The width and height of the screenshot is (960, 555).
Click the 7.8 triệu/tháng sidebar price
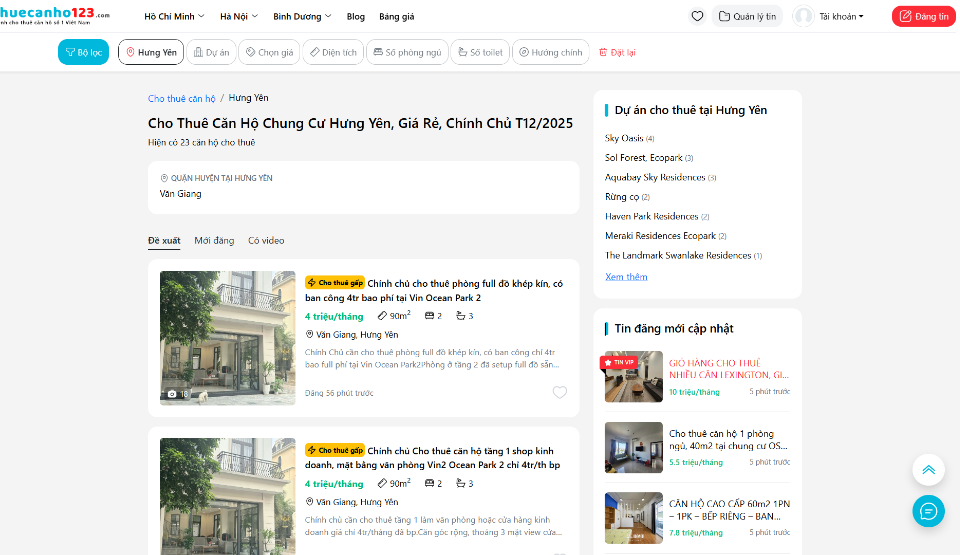(696, 533)
